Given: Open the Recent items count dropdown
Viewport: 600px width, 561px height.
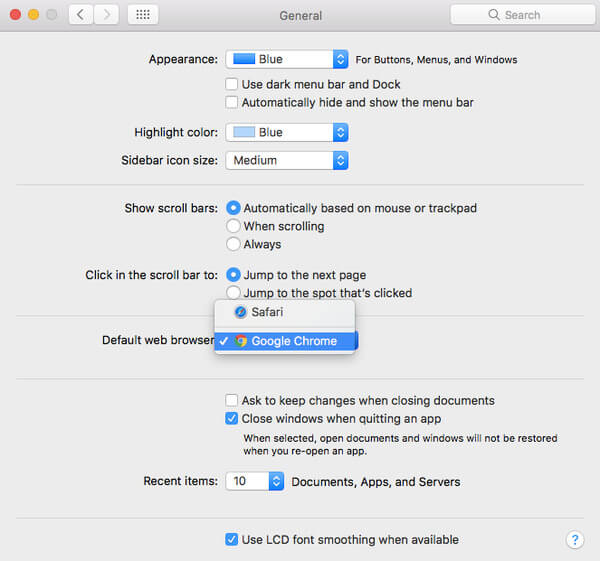Looking at the screenshot, I should point(255,481).
